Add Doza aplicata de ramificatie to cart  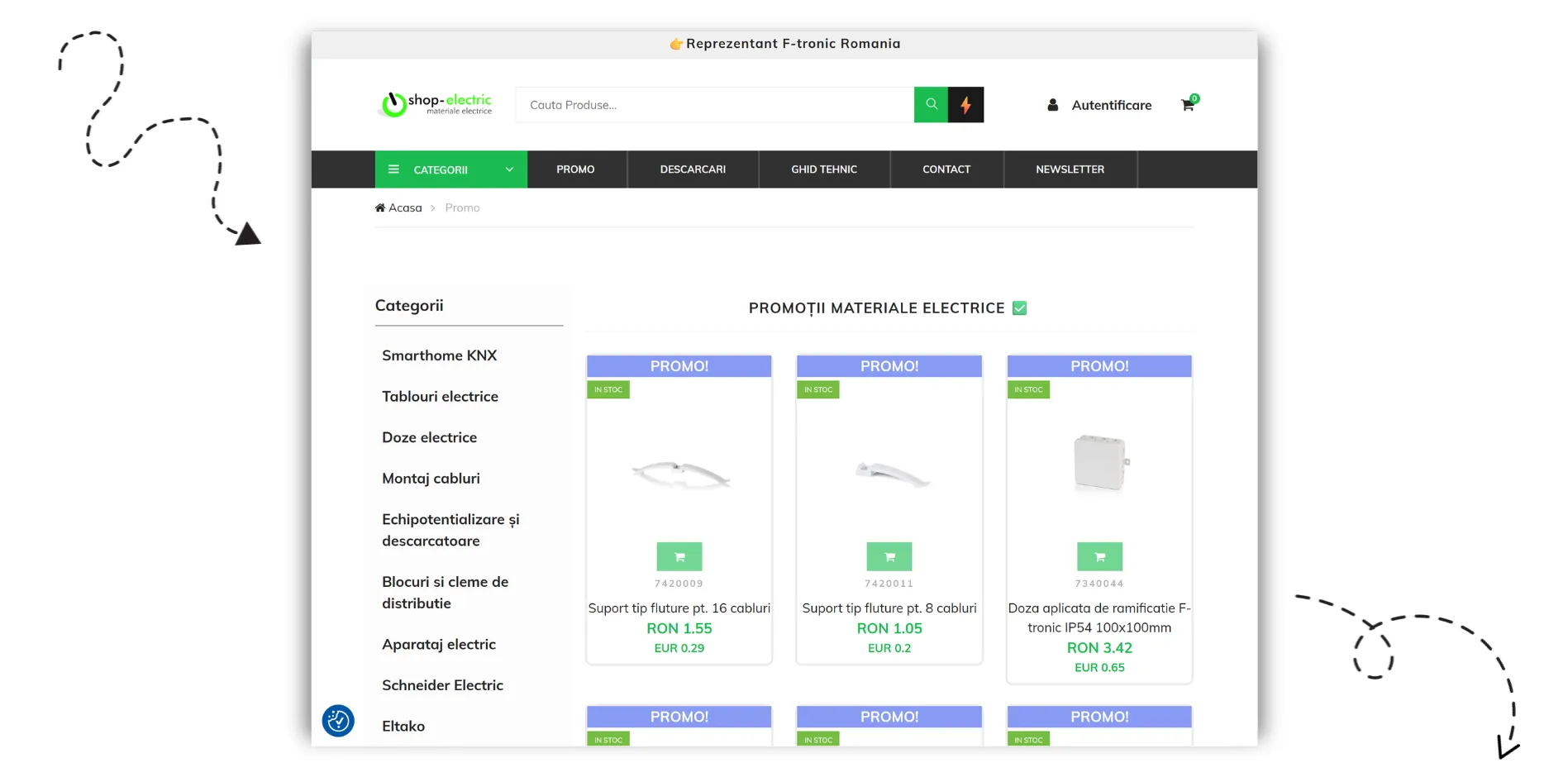(1099, 557)
